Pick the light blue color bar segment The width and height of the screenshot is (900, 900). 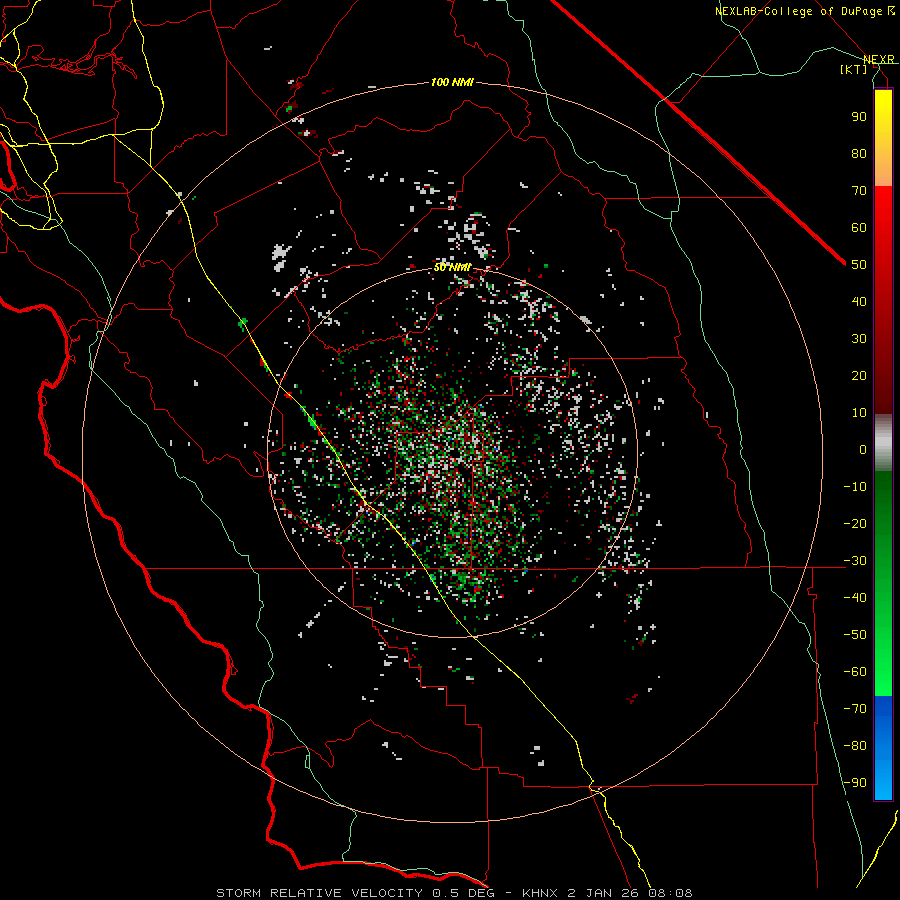point(883,778)
